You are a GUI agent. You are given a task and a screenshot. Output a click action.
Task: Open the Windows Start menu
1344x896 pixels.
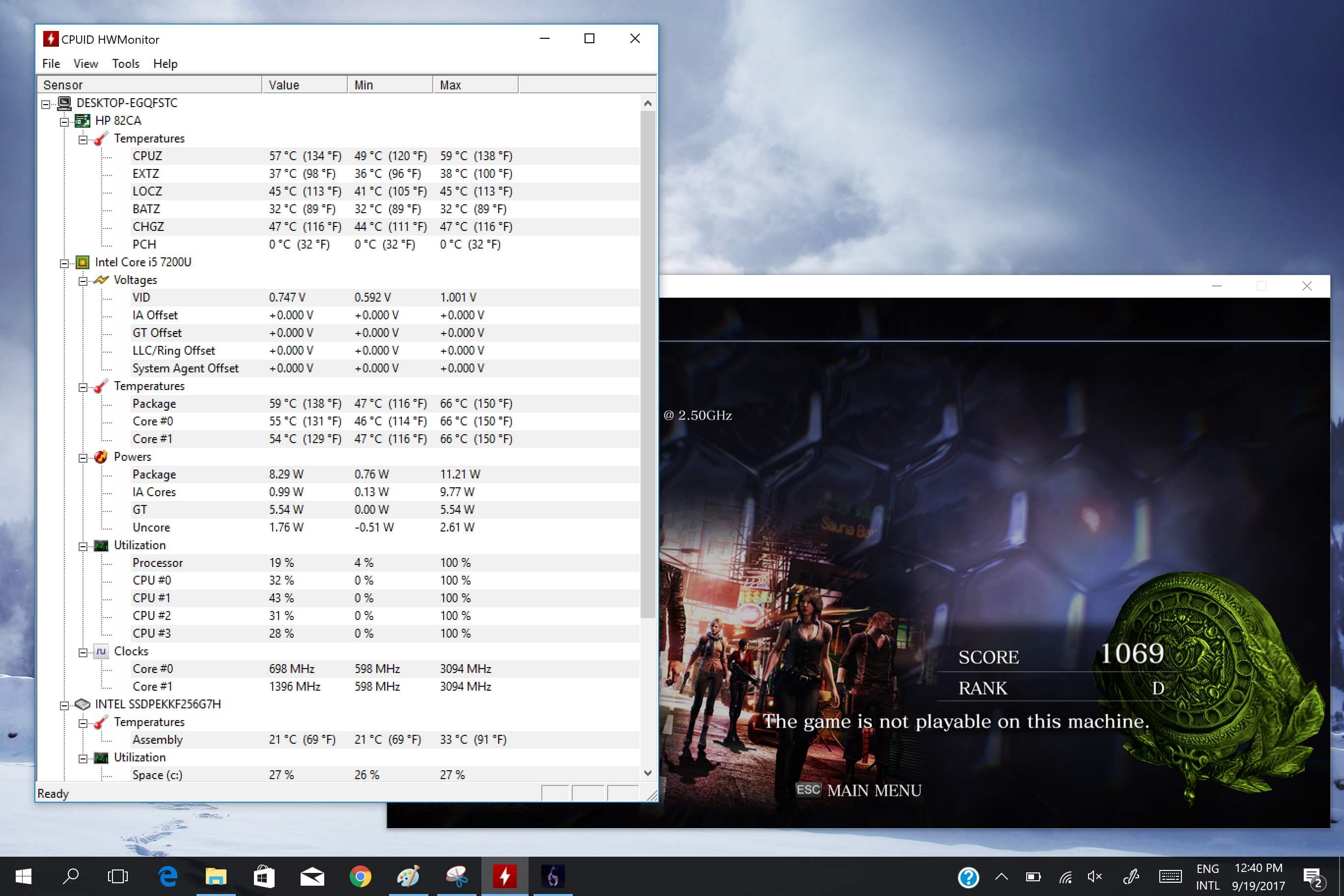coord(23,876)
